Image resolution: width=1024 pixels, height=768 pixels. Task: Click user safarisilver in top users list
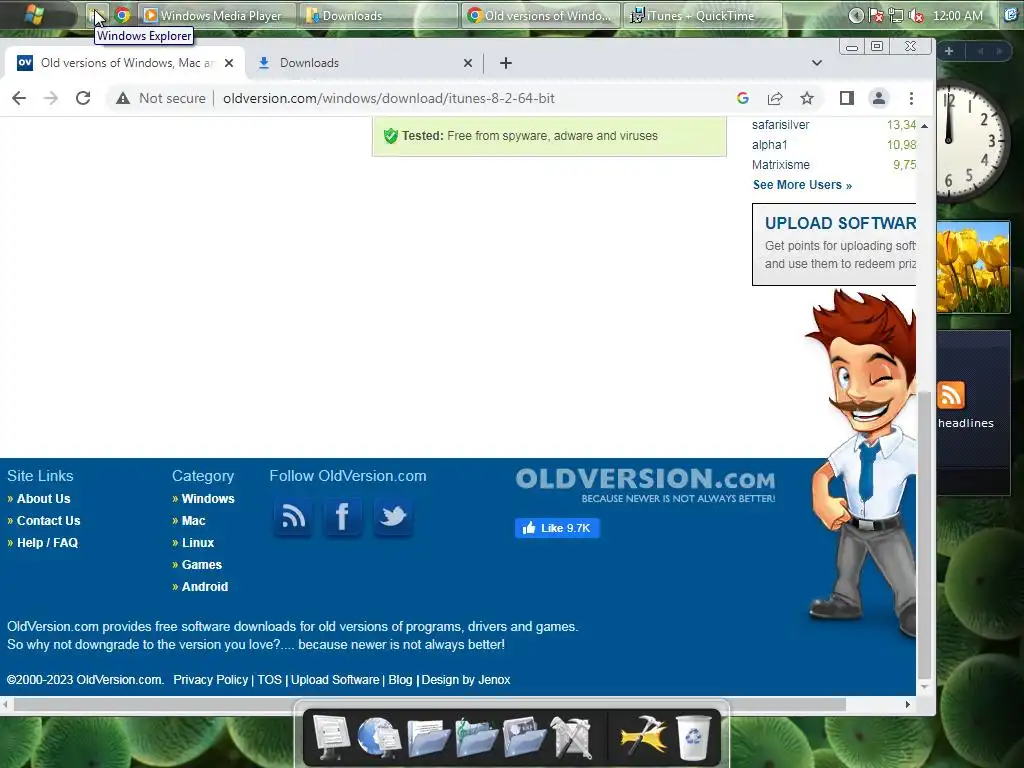tap(780, 125)
